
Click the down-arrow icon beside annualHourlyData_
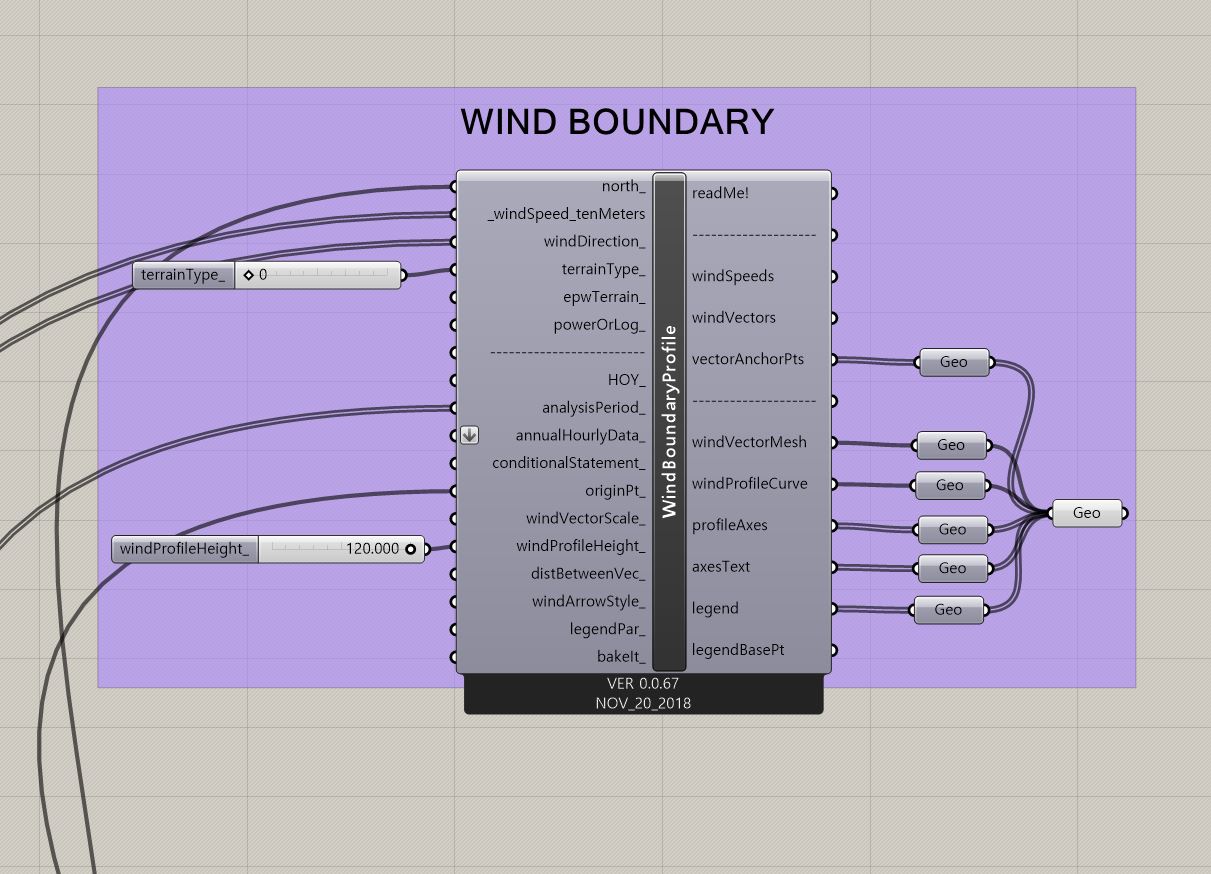click(469, 435)
